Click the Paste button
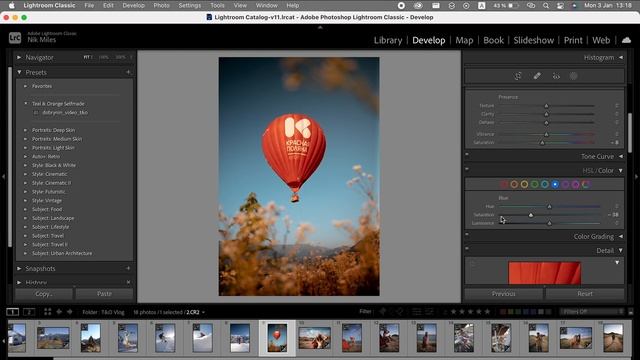640x360 pixels. click(x=104, y=293)
